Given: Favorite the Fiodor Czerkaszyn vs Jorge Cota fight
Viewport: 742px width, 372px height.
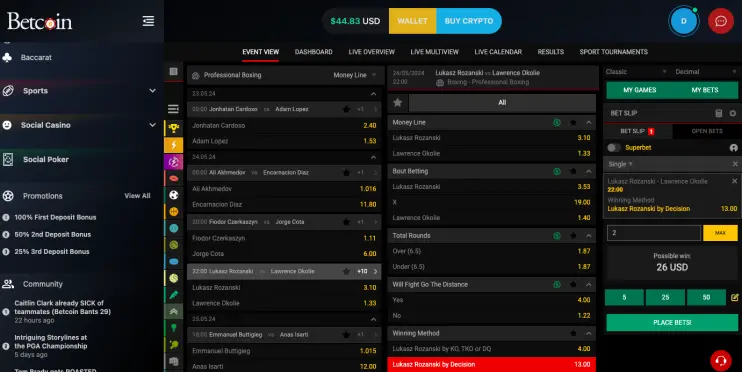Looking at the screenshot, I should pos(346,222).
